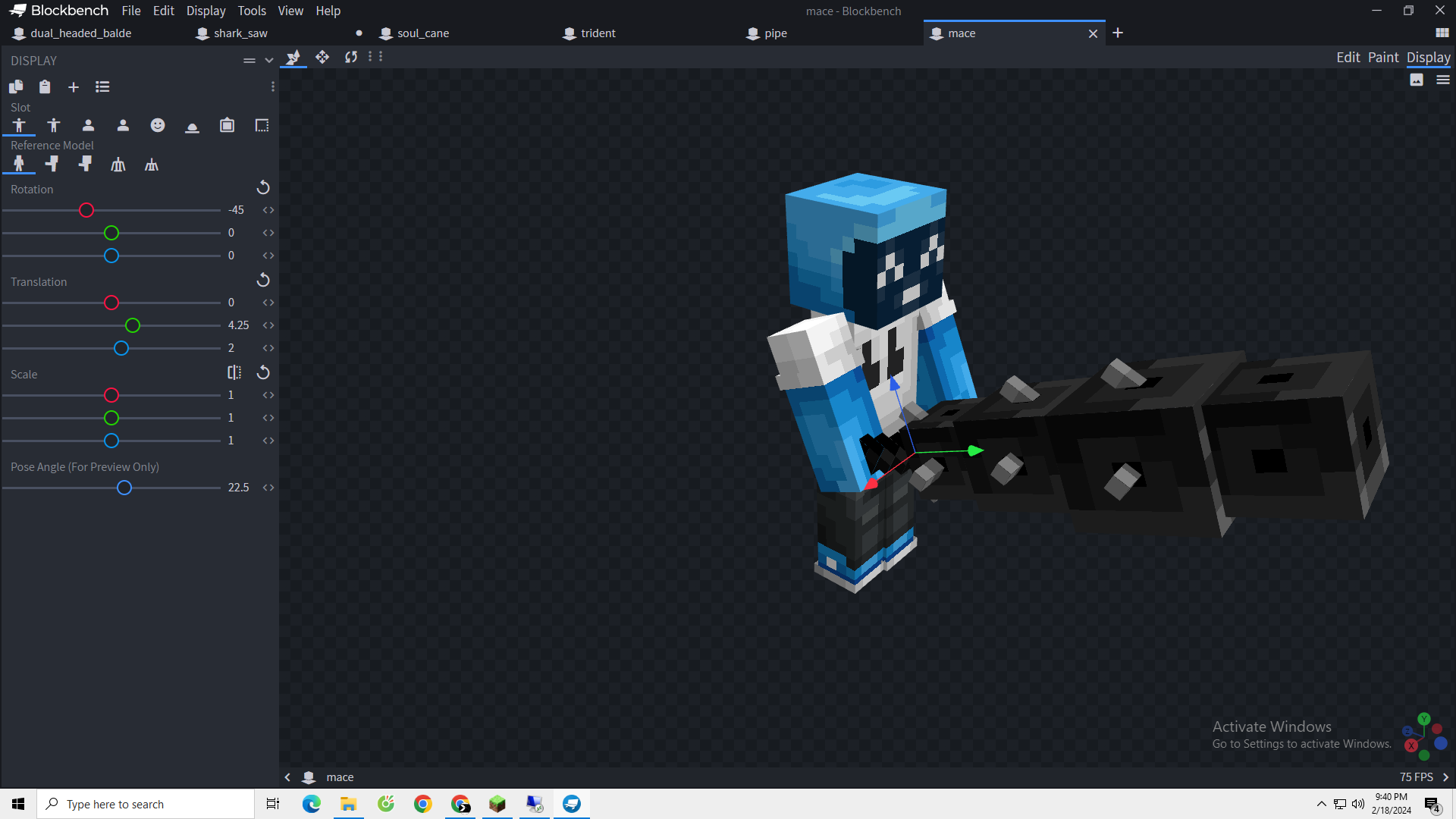Select the Move tool in toolbar
This screenshot has width=1456, height=819.
[322, 57]
